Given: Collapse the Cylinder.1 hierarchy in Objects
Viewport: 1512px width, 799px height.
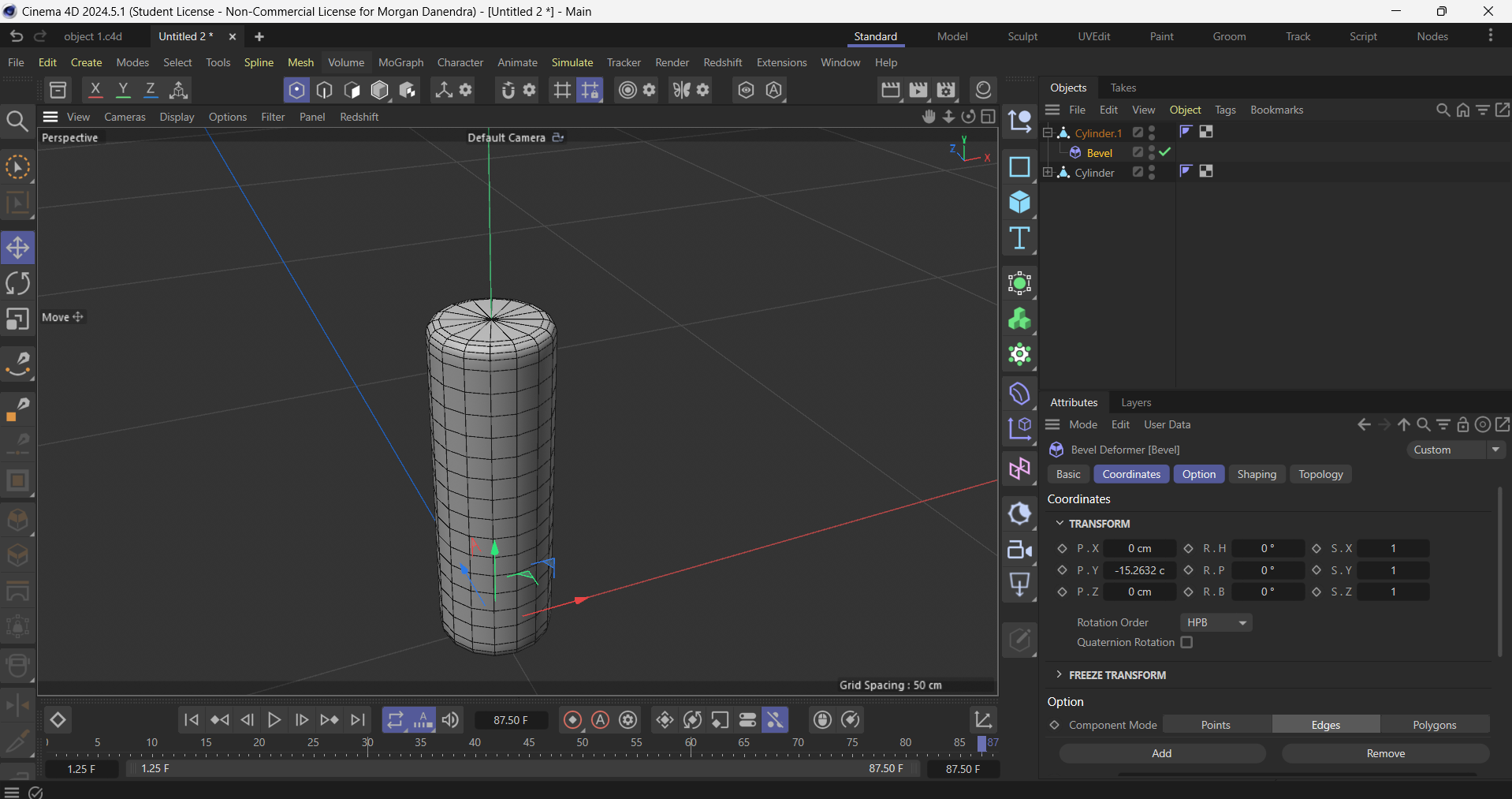Looking at the screenshot, I should (1048, 133).
